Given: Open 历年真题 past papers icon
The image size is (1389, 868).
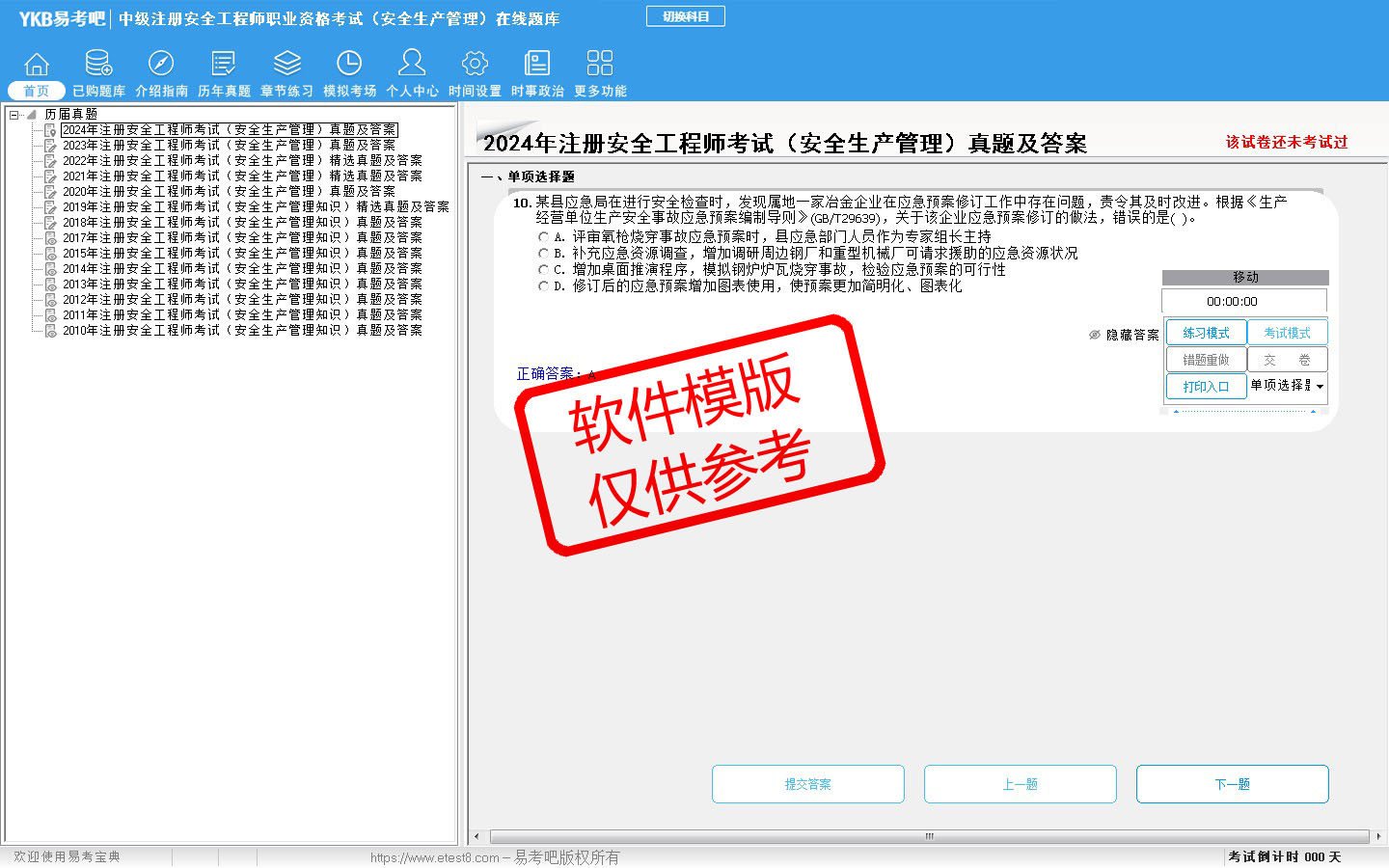Looking at the screenshot, I should pos(224,64).
